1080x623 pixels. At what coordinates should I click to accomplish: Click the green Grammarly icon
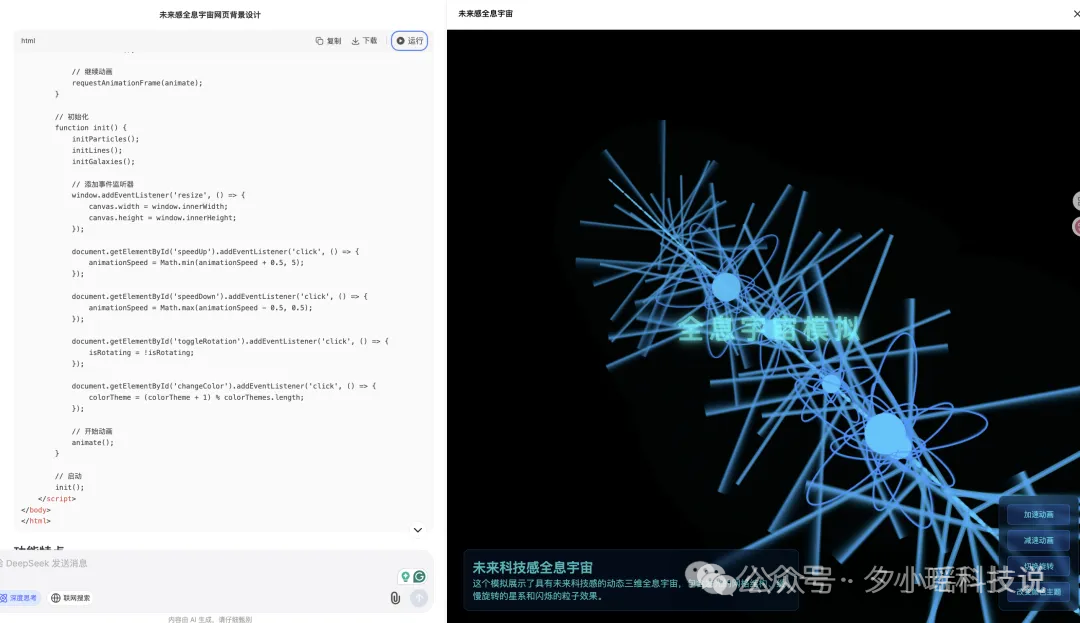(420, 577)
